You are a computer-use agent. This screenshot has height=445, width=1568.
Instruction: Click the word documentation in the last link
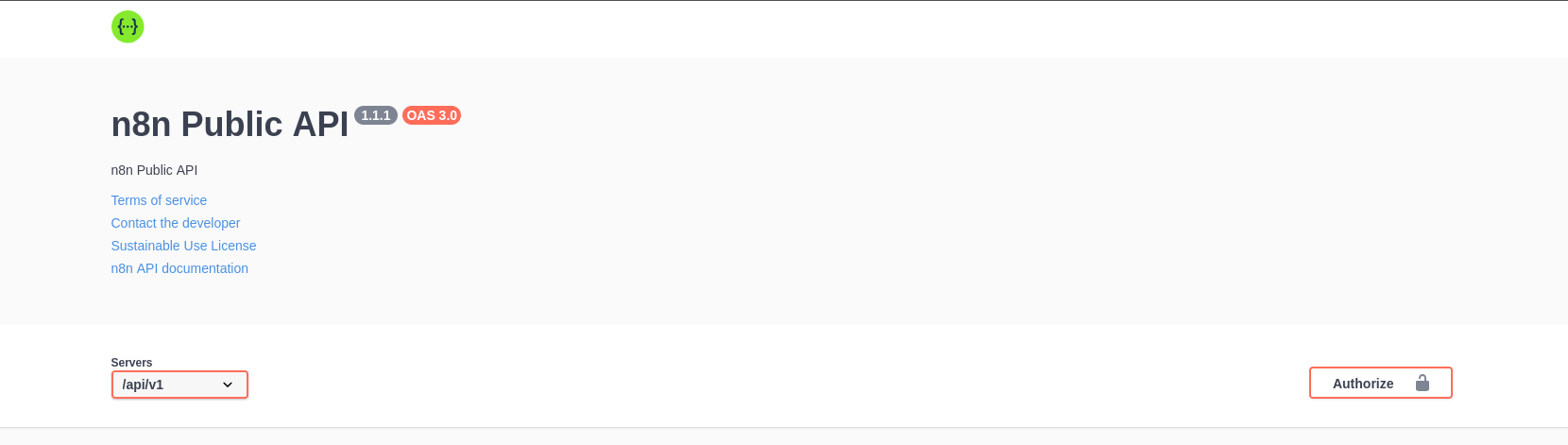click(x=205, y=268)
